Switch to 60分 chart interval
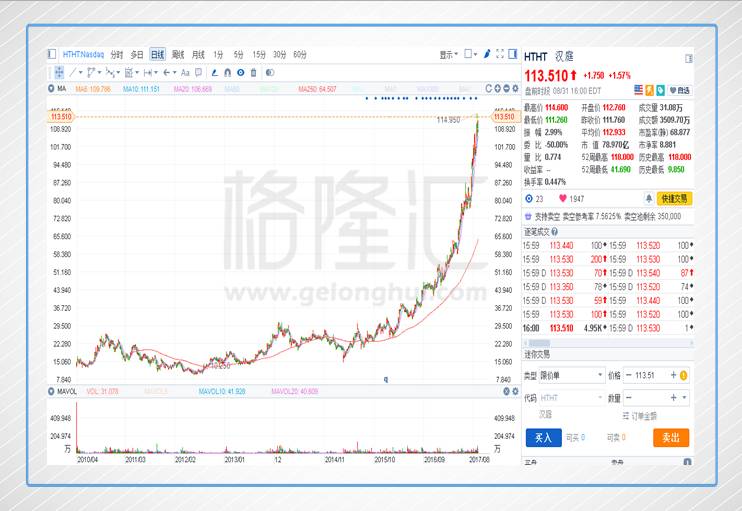 [x=300, y=54]
